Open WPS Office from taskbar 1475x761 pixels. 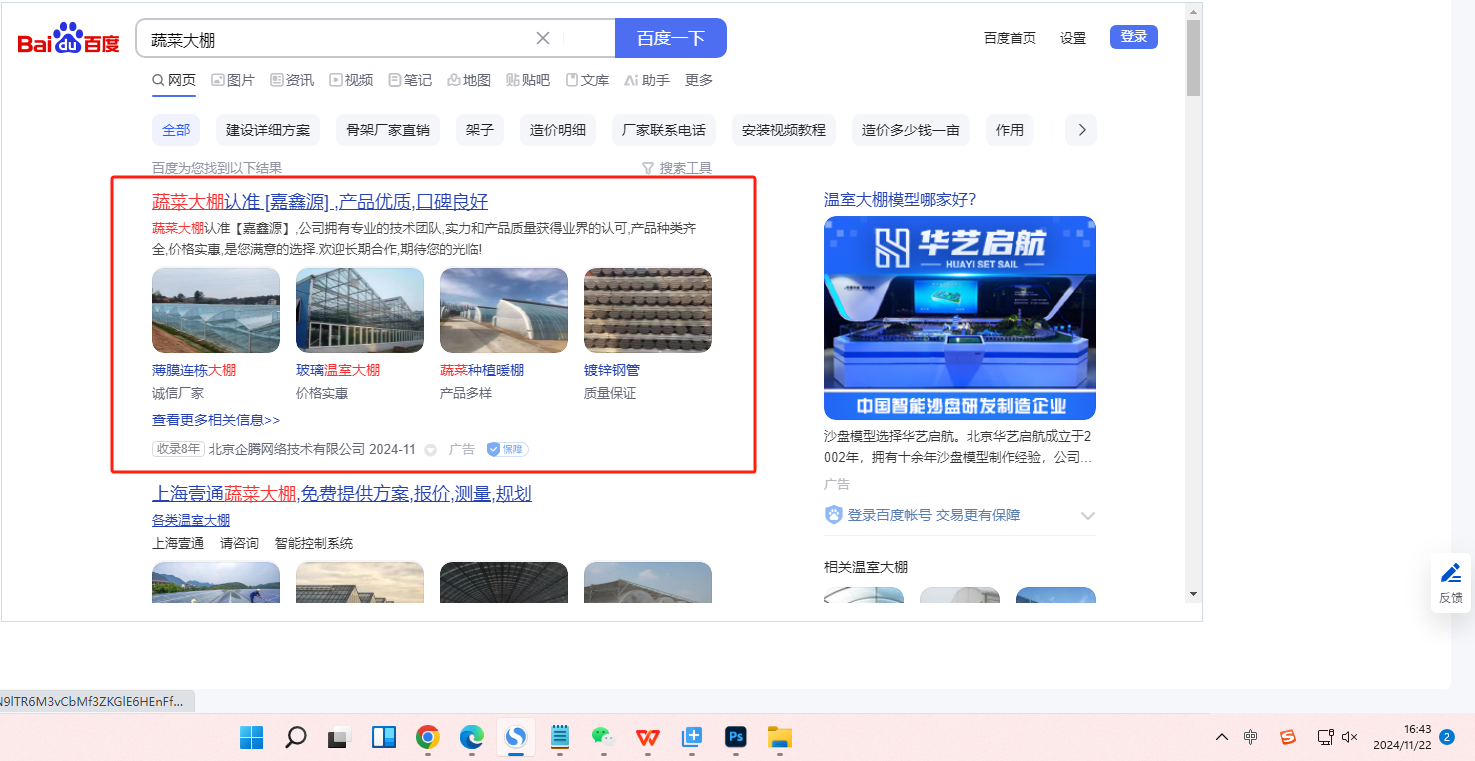pyautogui.click(x=648, y=738)
